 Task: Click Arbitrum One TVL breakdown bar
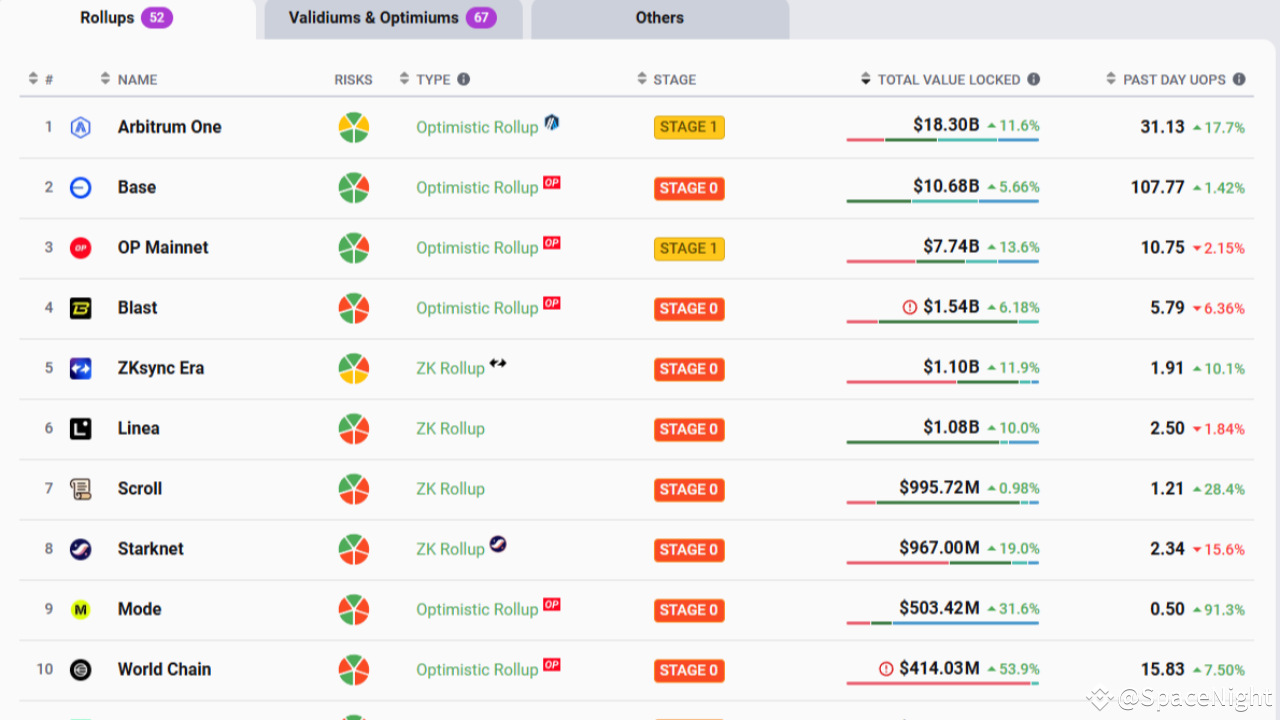pyautogui.click(x=943, y=140)
